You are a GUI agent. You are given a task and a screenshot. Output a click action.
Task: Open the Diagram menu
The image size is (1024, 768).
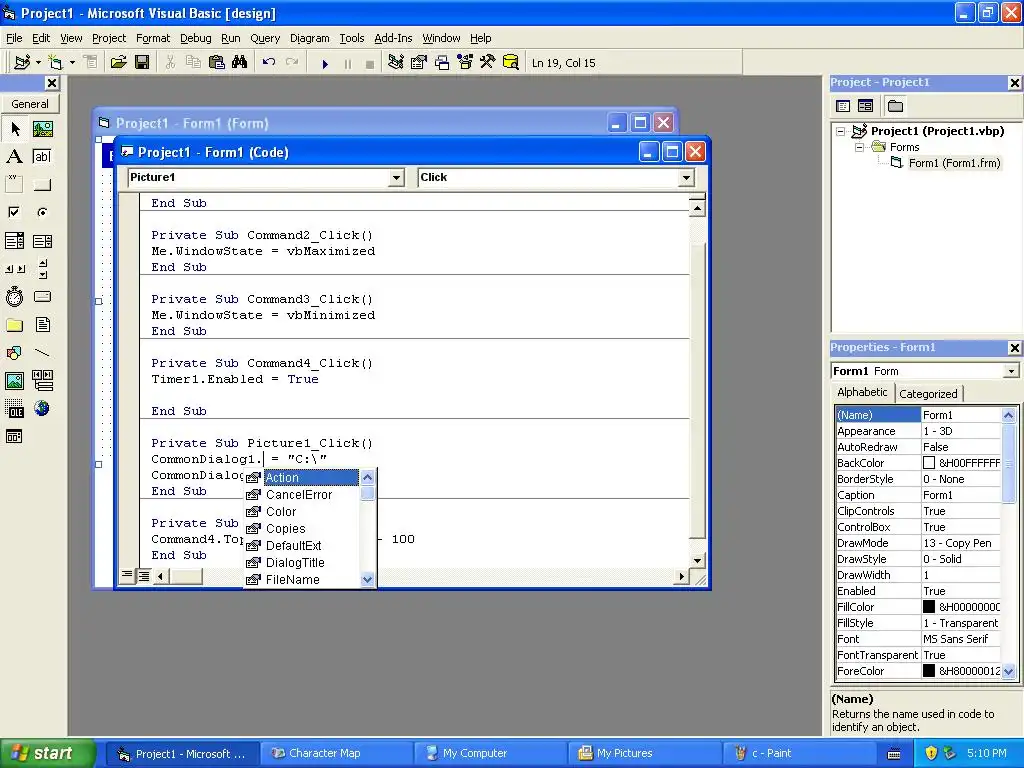[310, 39]
